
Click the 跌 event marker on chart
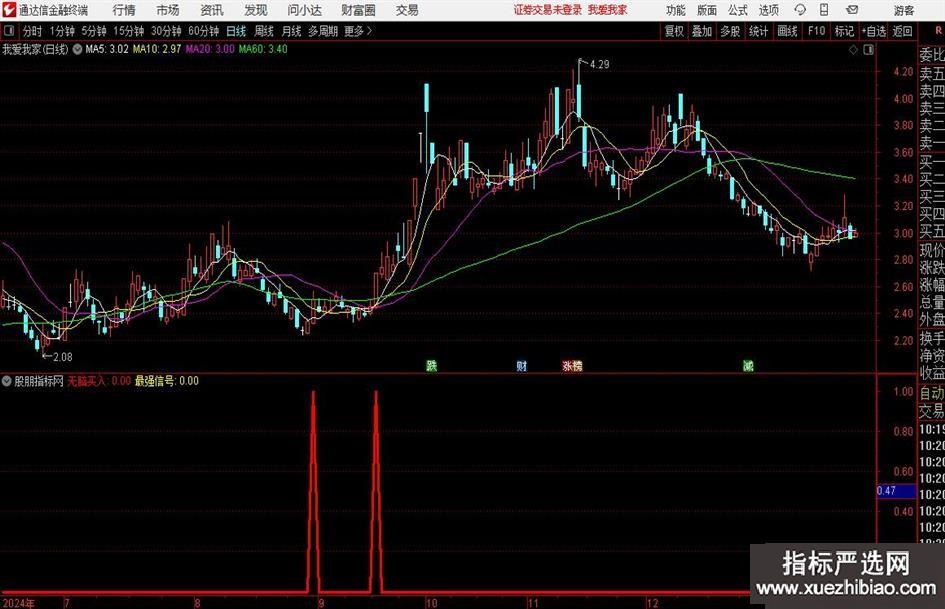click(432, 365)
